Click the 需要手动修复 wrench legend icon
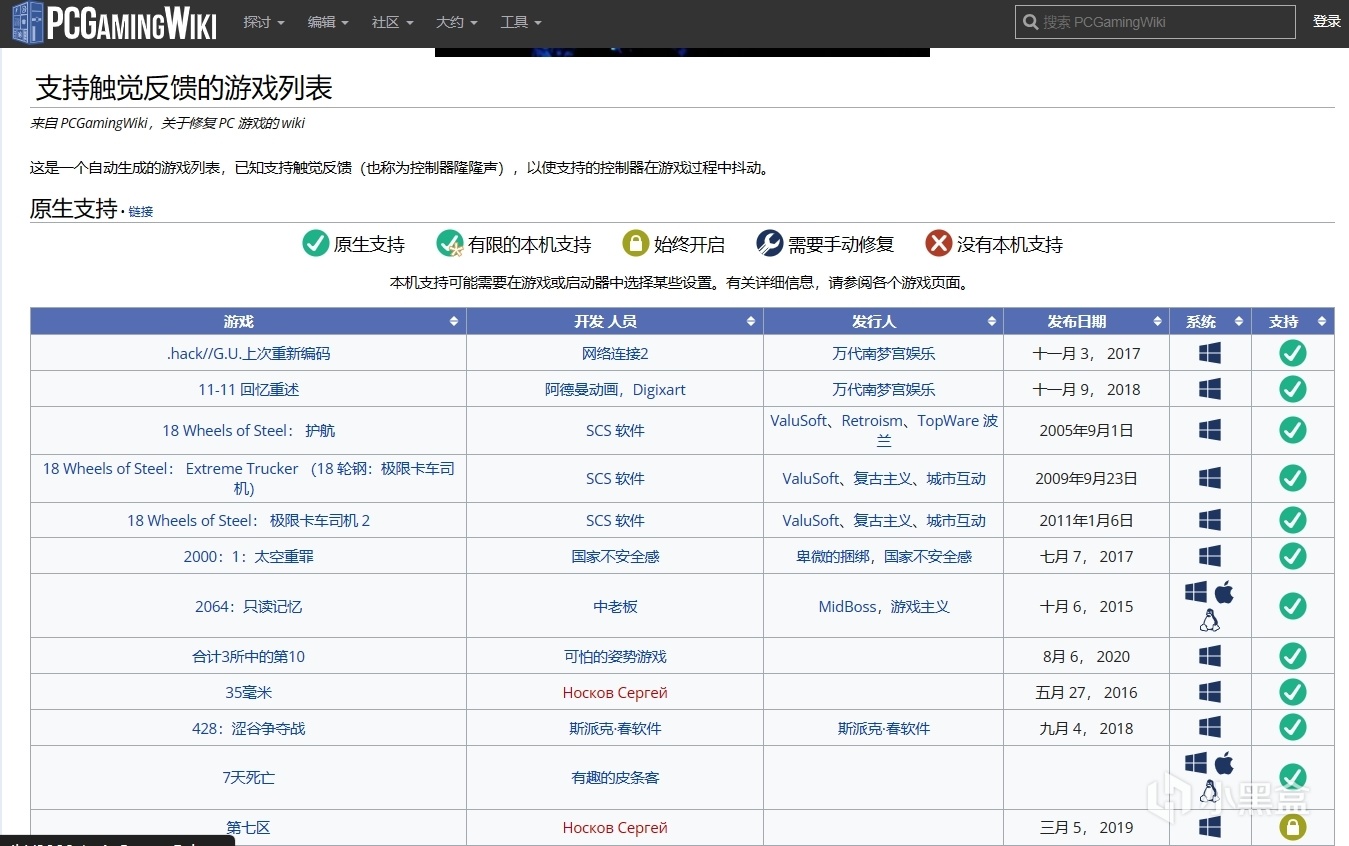1349x846 pixels. coord(769,243)
